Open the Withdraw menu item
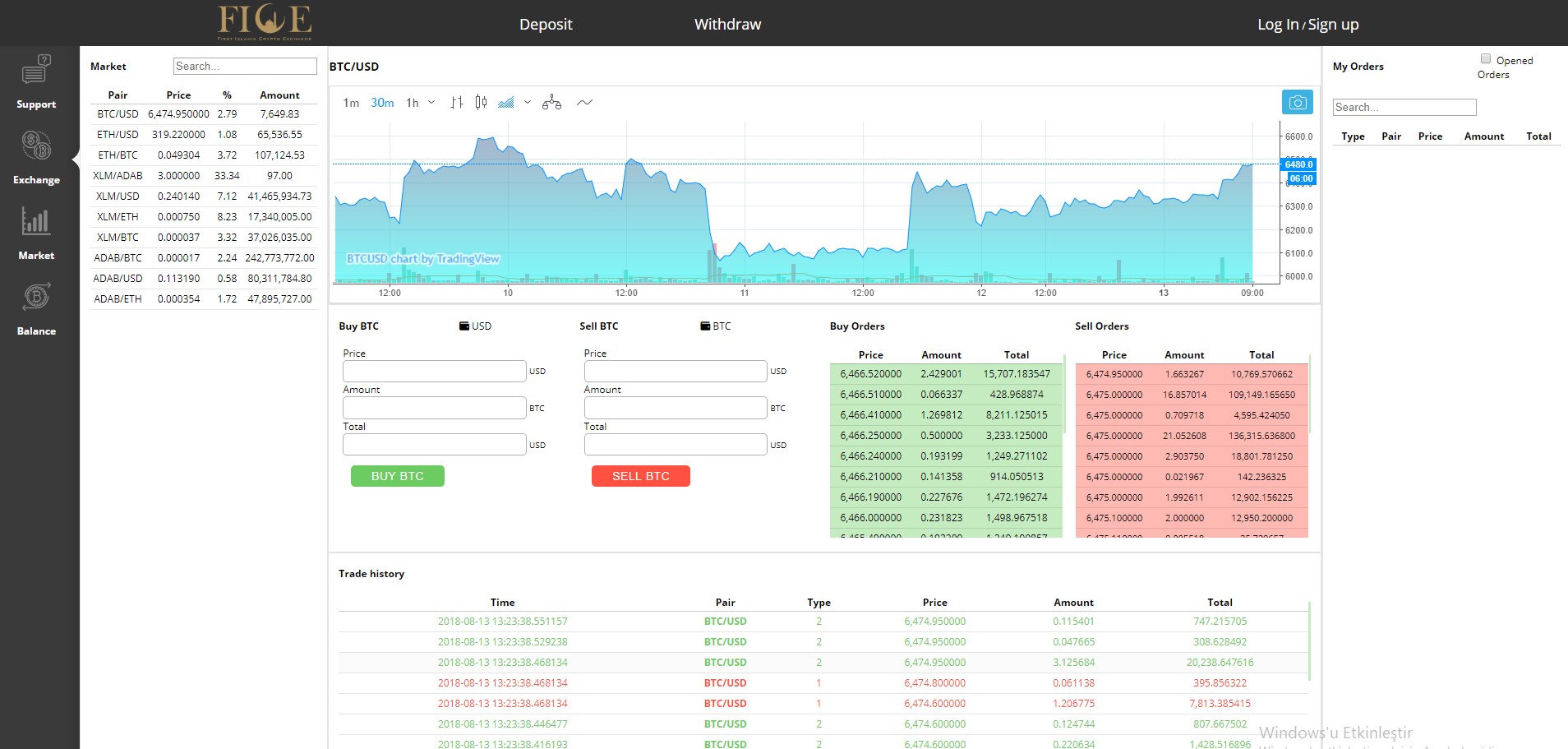 [727, 25]
